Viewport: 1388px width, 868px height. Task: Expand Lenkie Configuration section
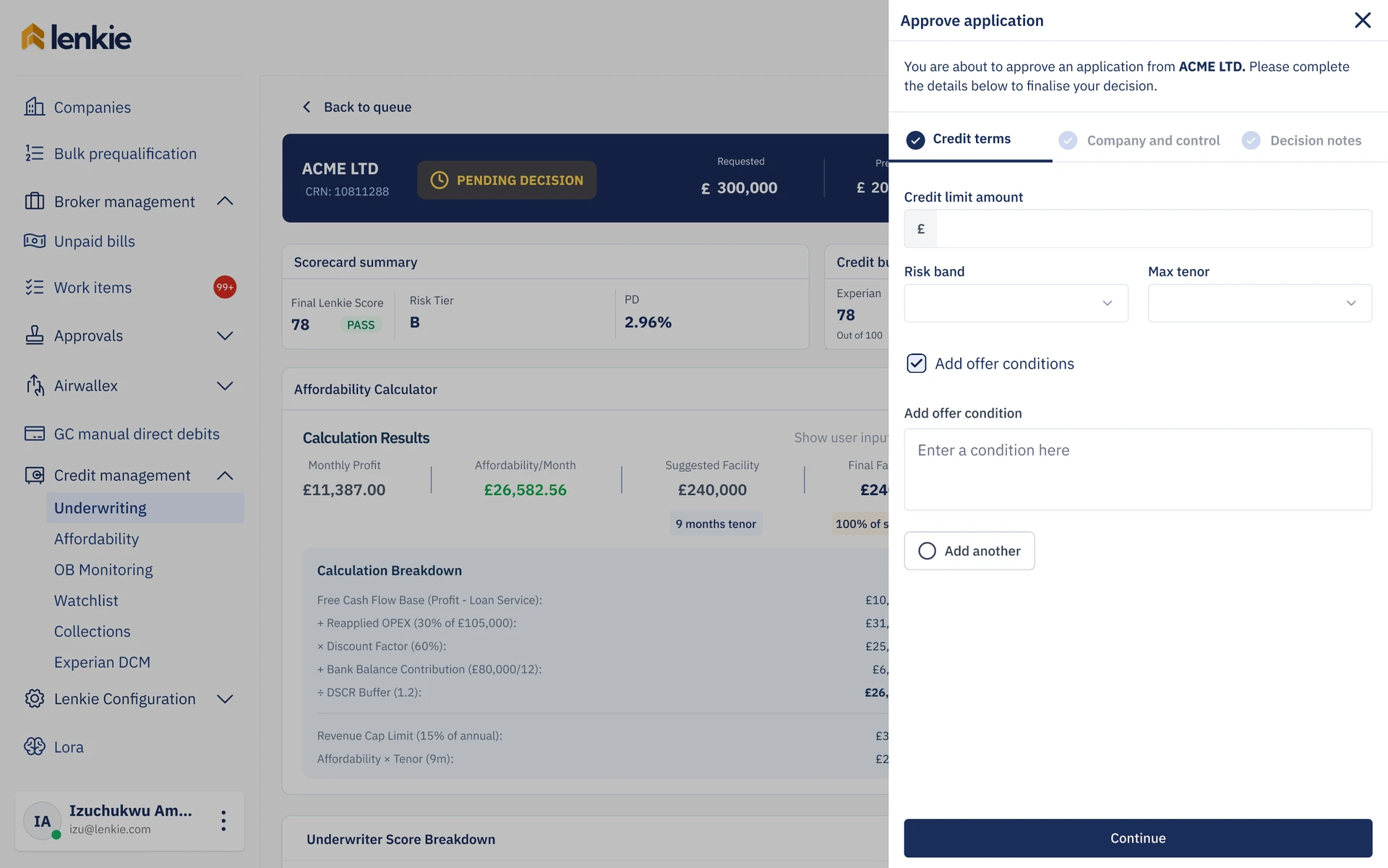pos(225,698)
